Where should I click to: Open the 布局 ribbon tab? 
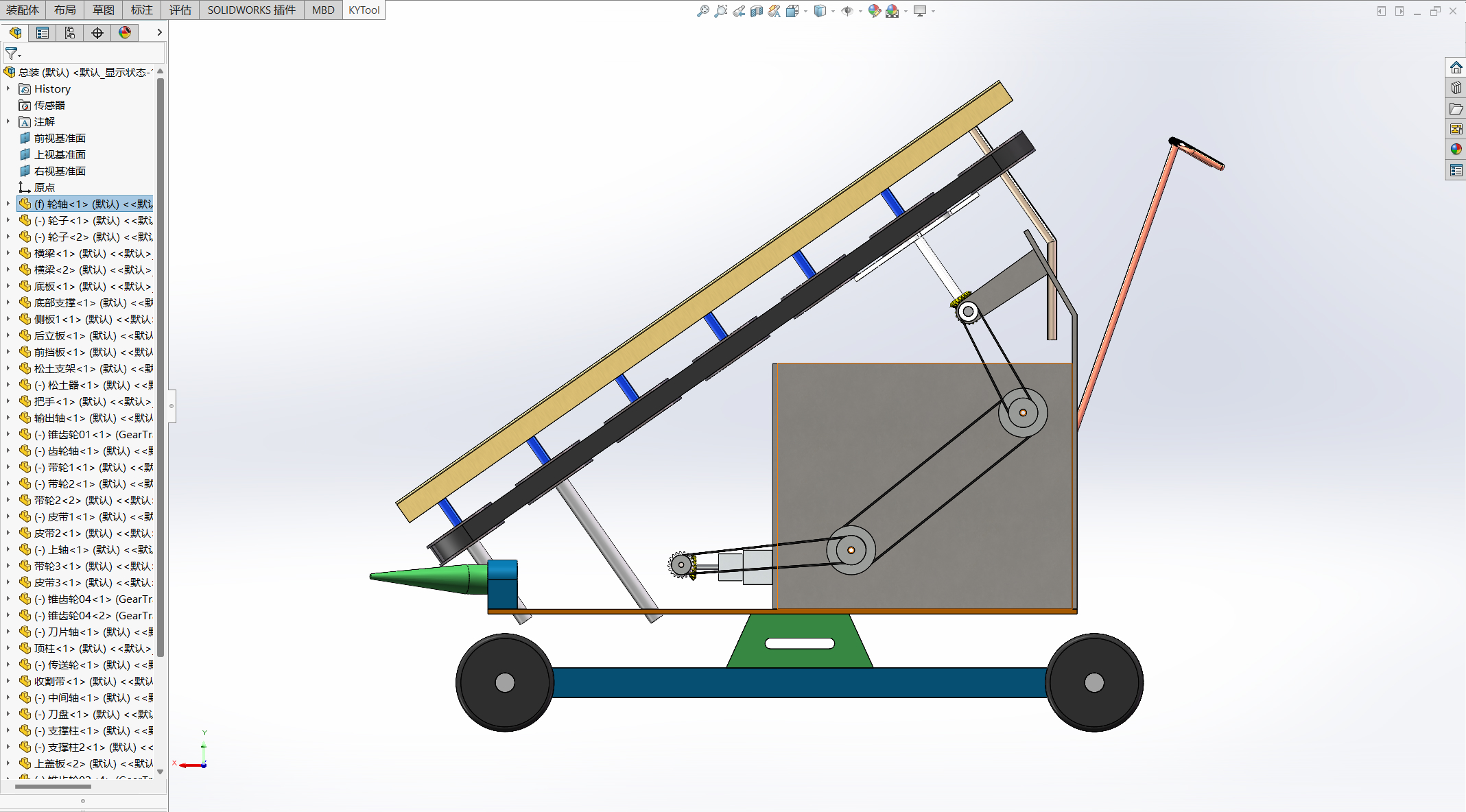tap(65, 10)
